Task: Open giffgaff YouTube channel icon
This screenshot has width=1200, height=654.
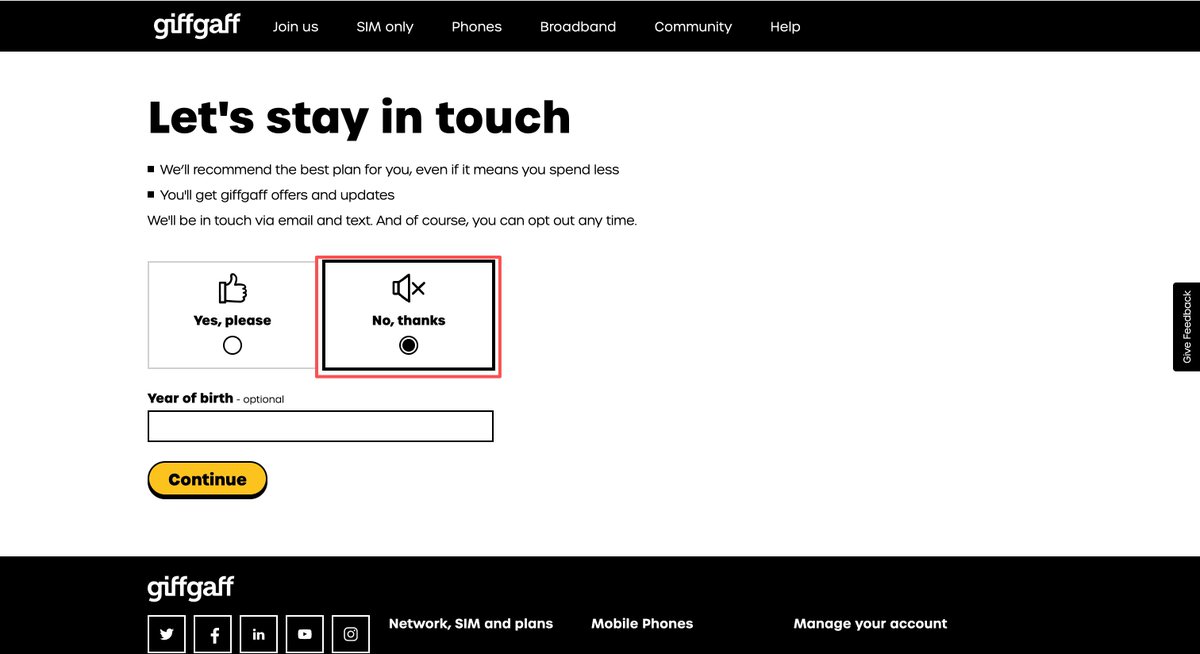Action: pos(305,634)
